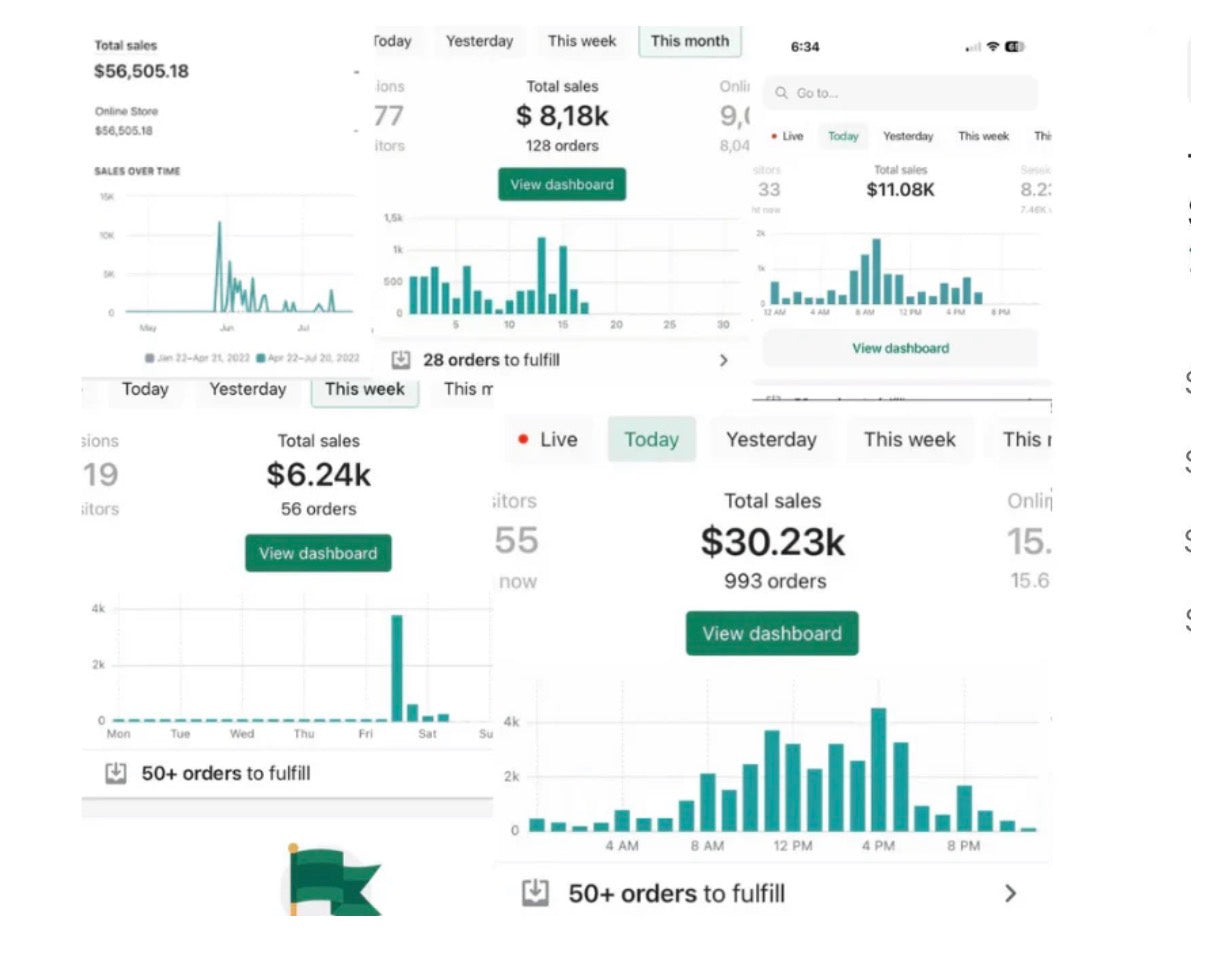The width and height of the screenshot is (1206, 975).
Task: Select Today tab in the $11.08K phone panel
Action: [843, 136]
